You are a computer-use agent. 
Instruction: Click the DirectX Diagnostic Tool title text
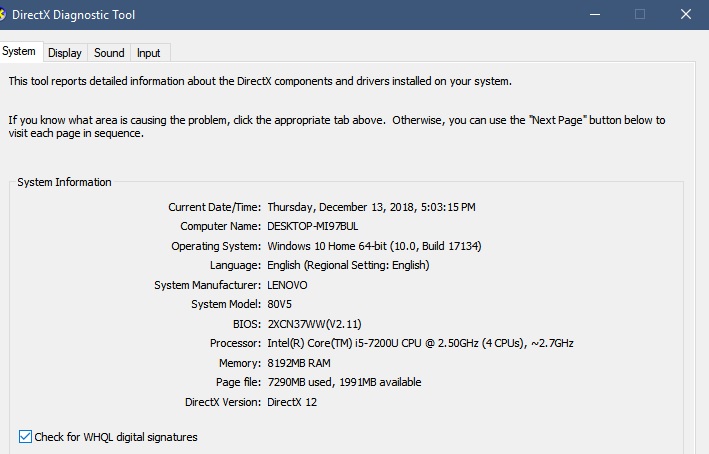click(73, 15)
